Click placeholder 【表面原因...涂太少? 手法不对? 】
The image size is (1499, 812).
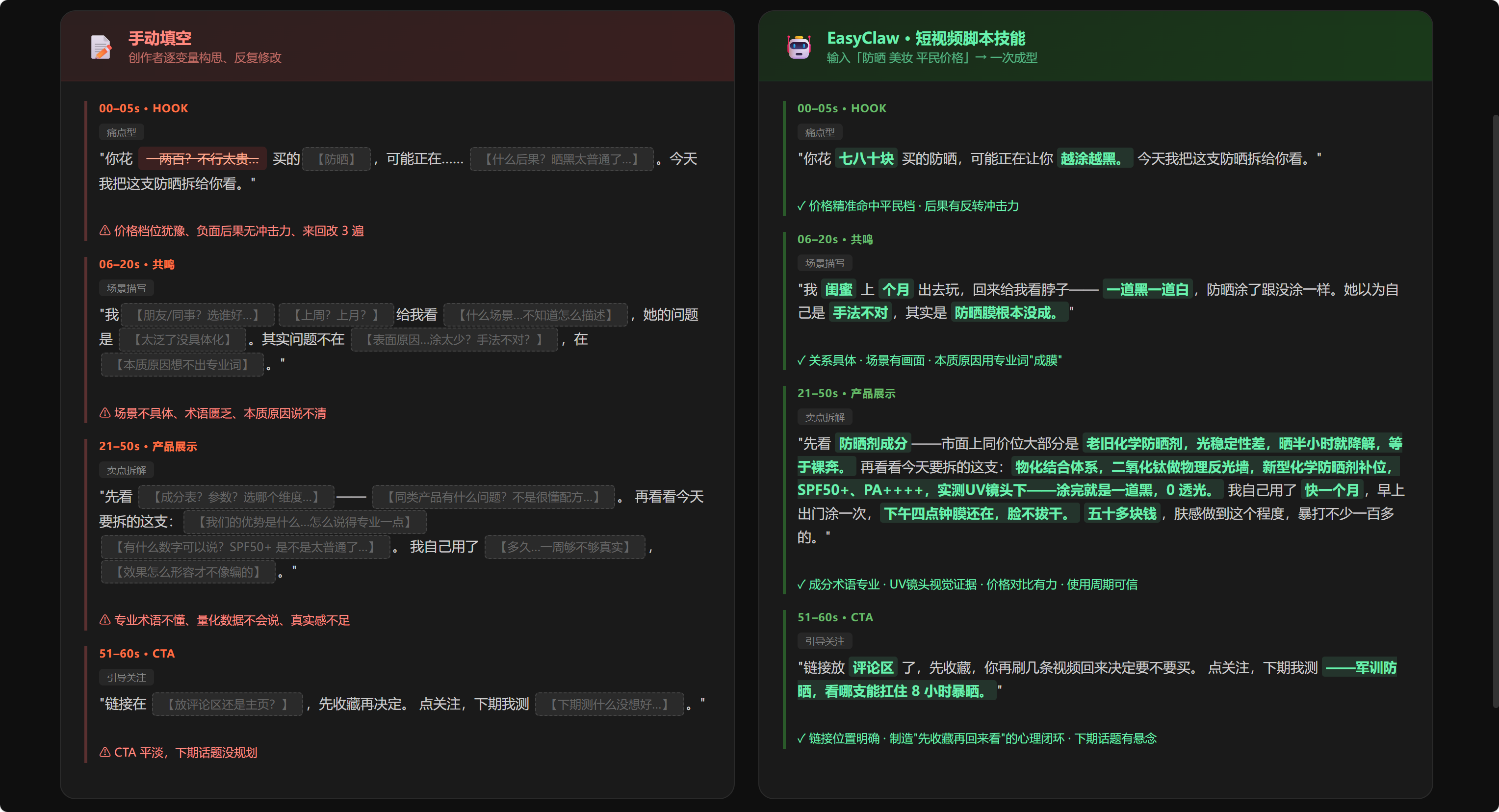454,340
